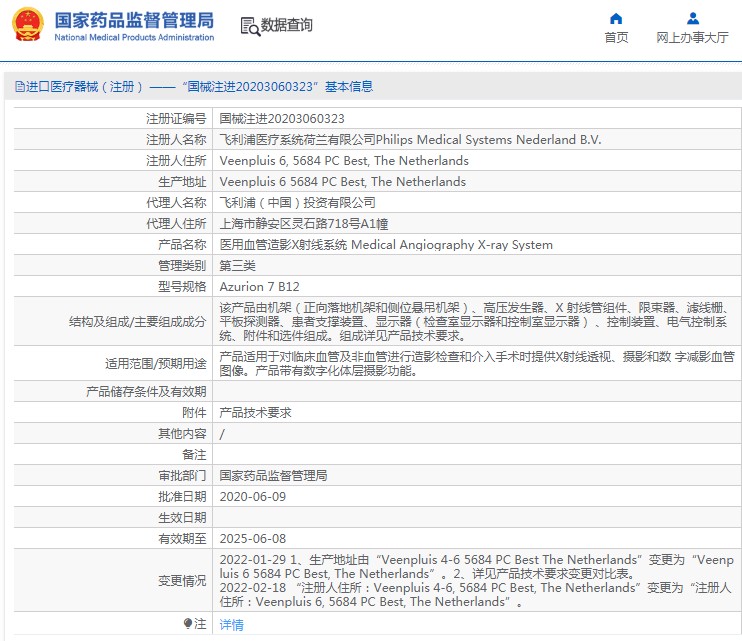Click the 2022-02-18 change record text
This screenshot has width=742, height=641.
click(476, 595)
